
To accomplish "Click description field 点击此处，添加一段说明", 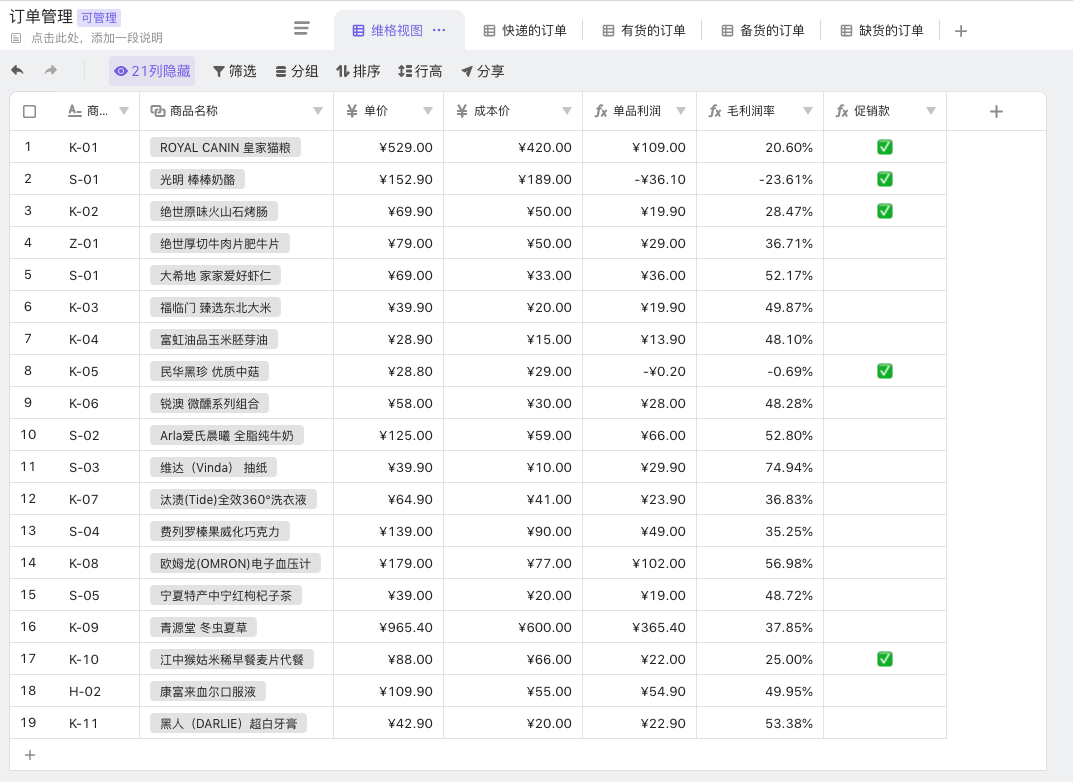I will (x=96, y=38).
